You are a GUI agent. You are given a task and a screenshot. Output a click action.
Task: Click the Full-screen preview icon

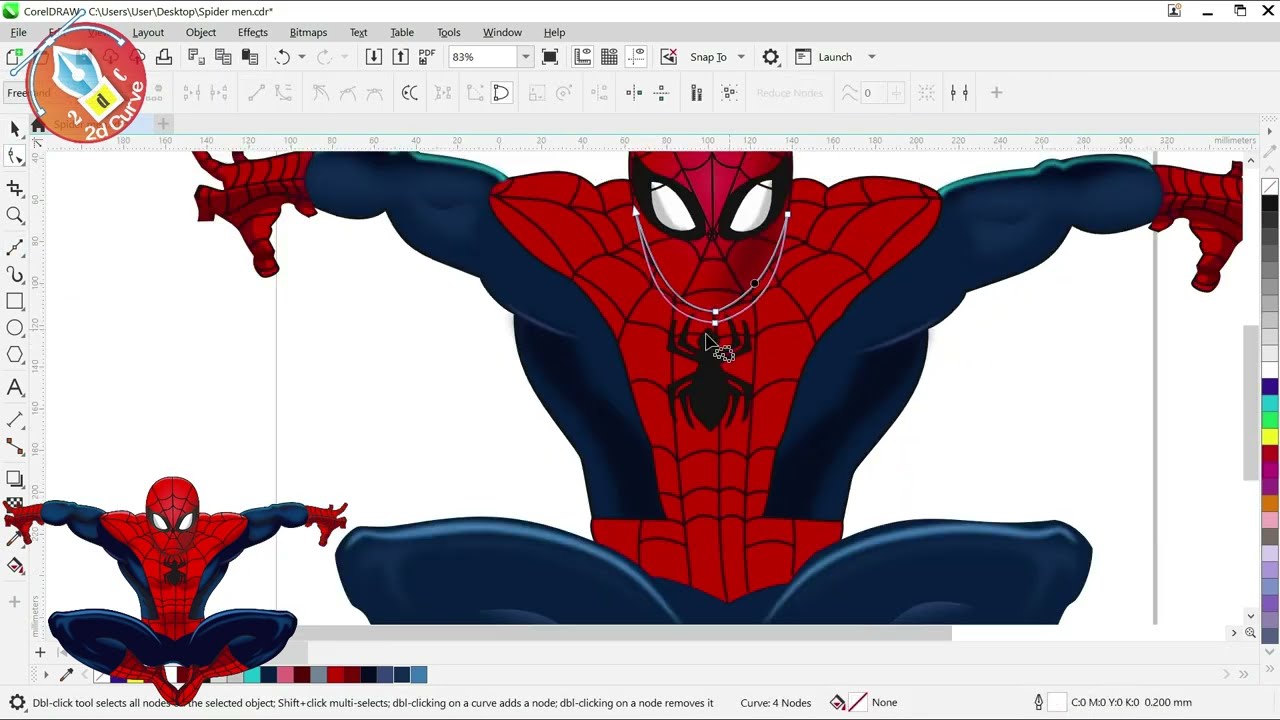coord(549,57)
